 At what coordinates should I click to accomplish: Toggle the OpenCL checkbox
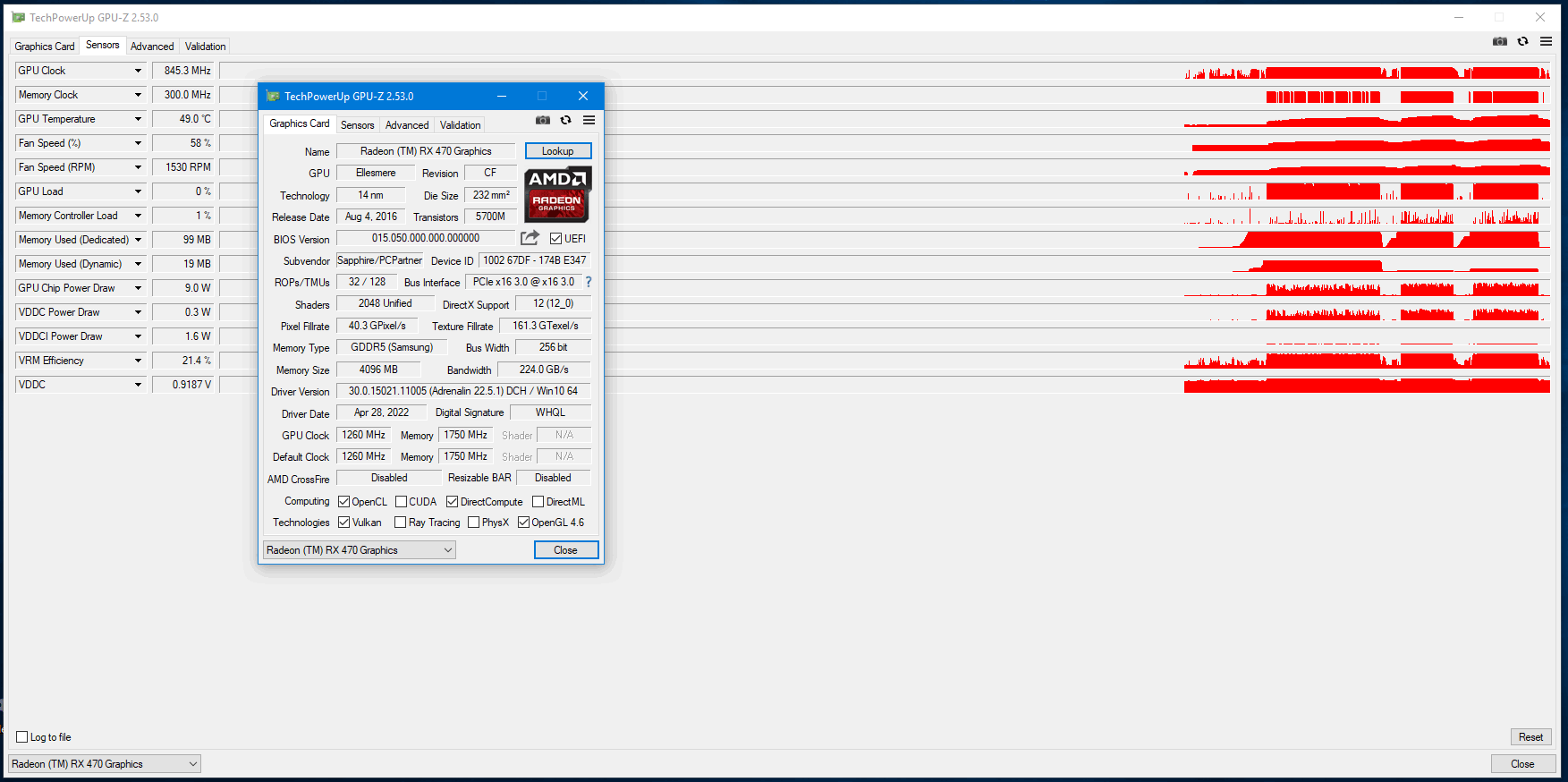pos(343,502)
